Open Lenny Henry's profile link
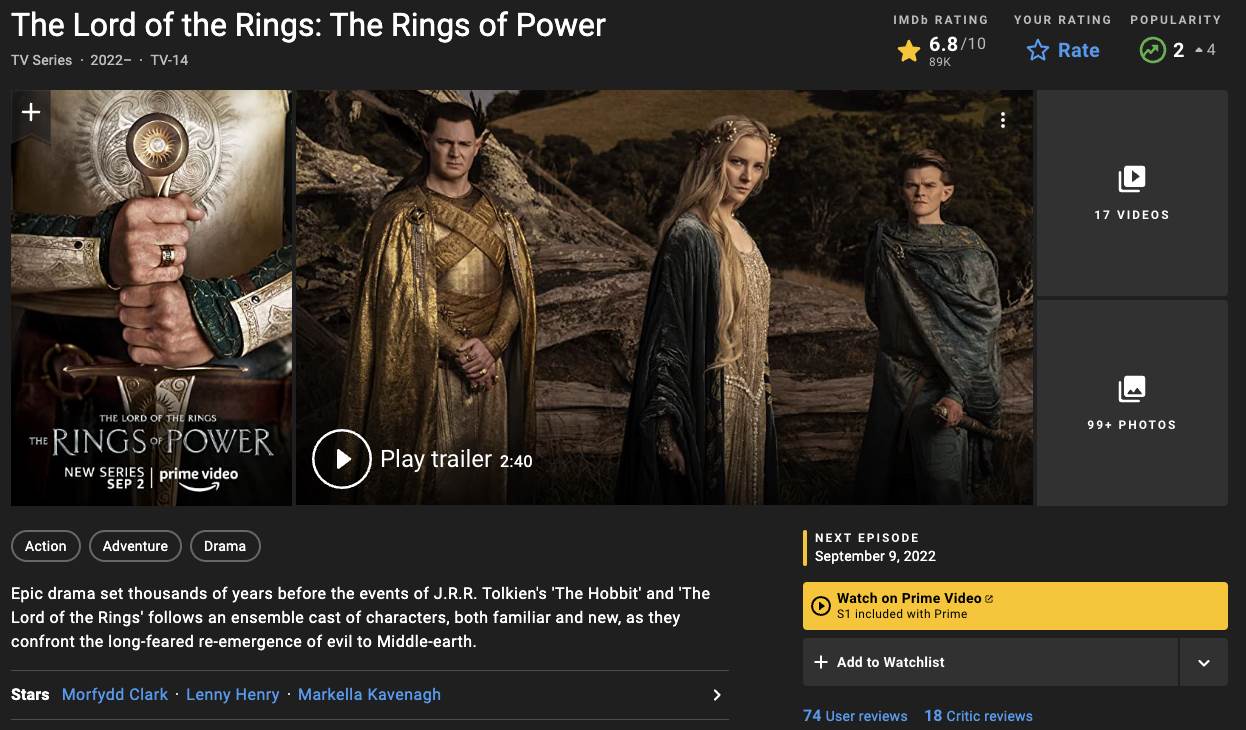 [232, 694]
